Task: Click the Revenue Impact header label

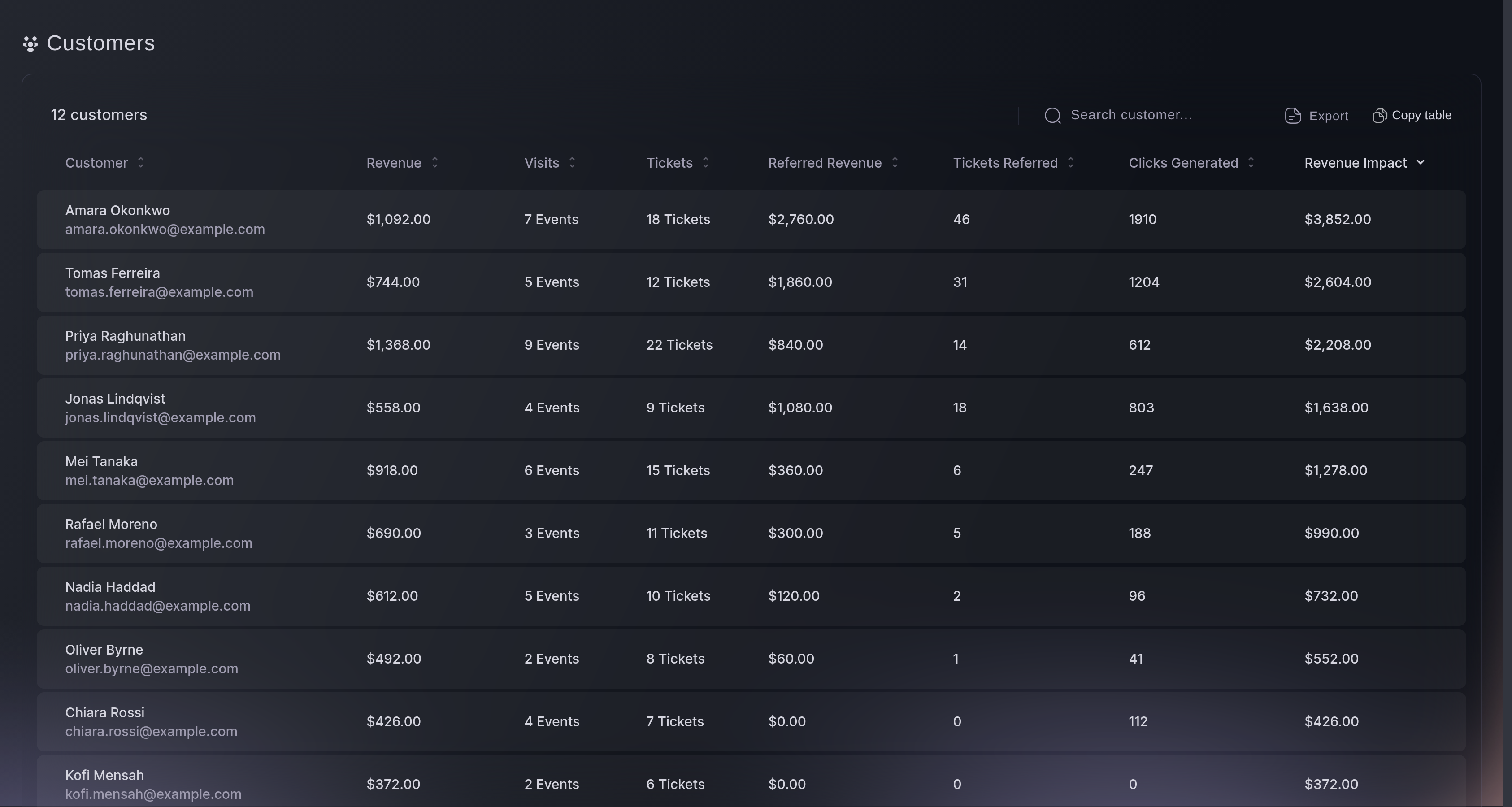Action: (1355, 163)
